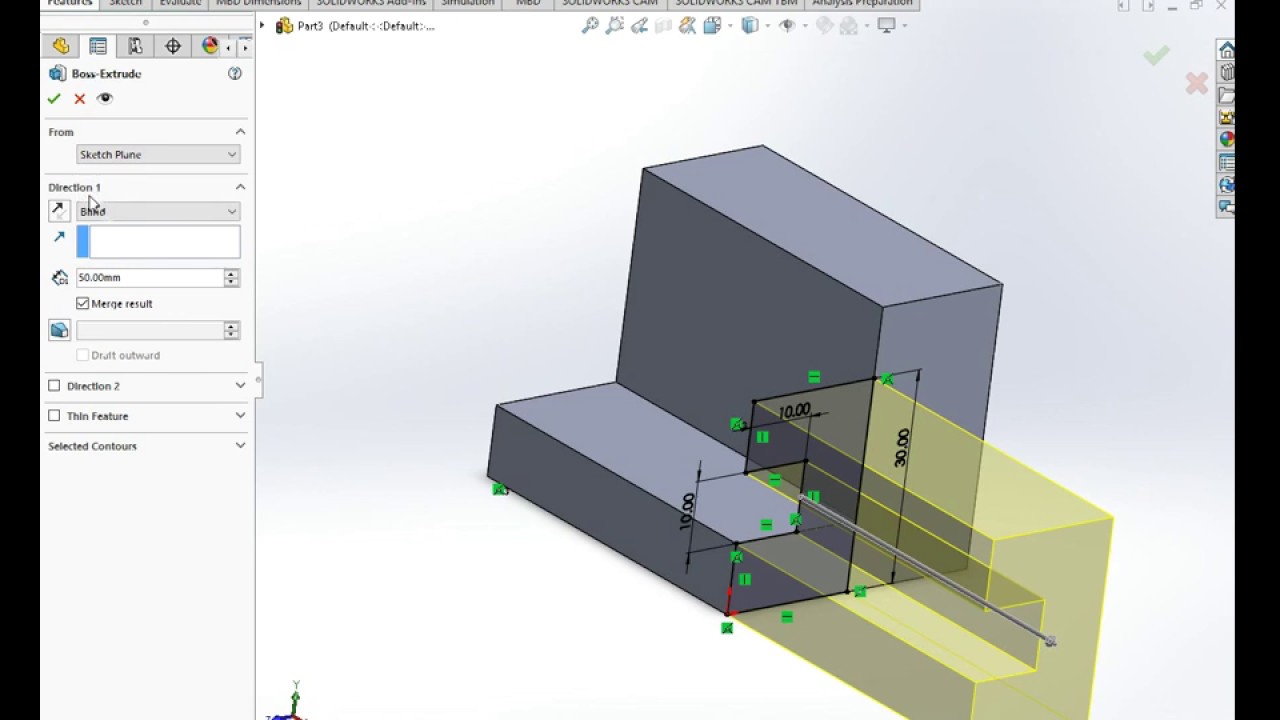
Task: Open the View Palette icon in task pane
Action: 1227,118
